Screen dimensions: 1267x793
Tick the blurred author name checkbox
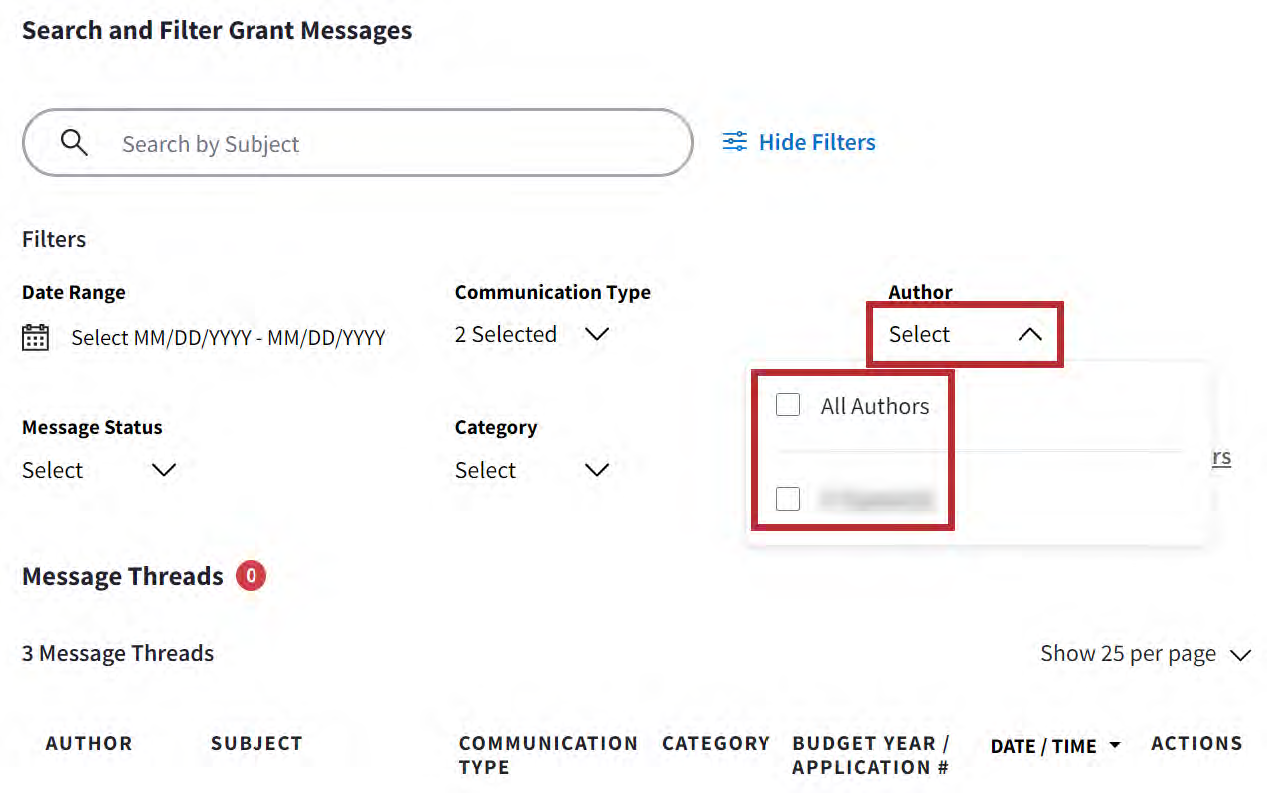tap(788, 498)
